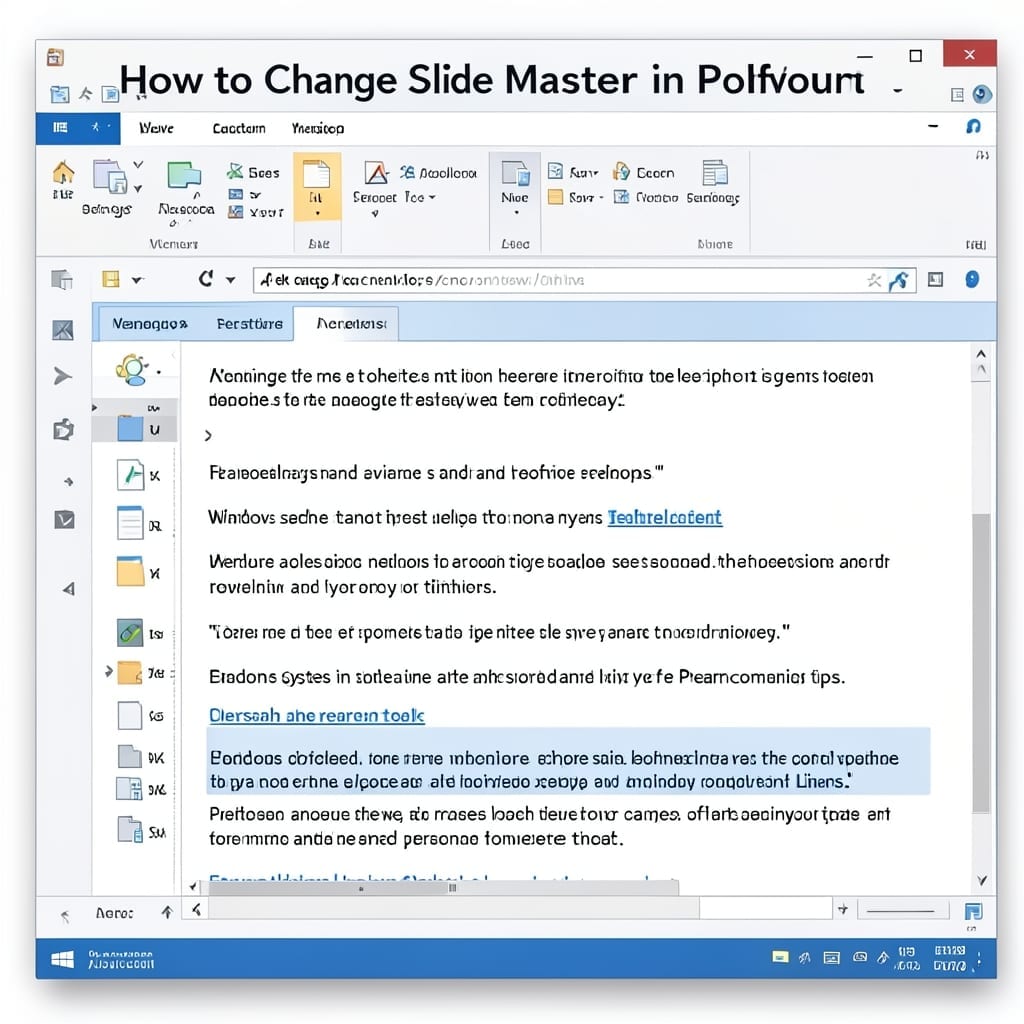Select the SM file item in list
The image size is (1024, 1024).
[141, 830]
